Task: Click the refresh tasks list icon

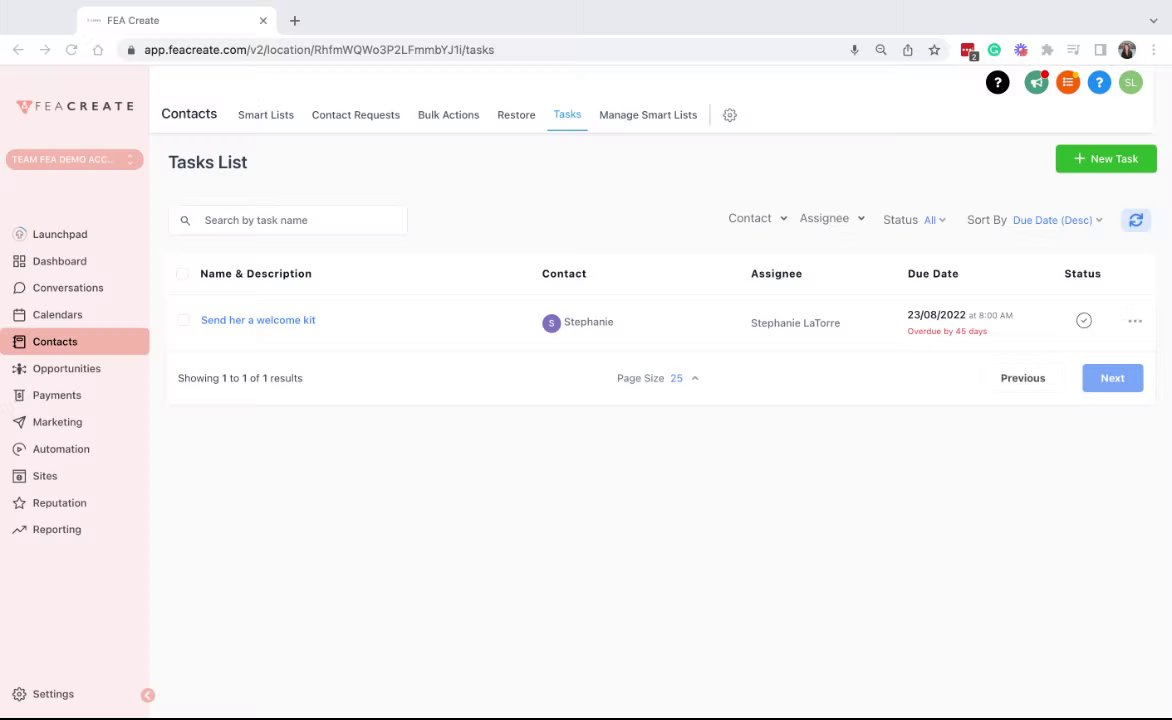Action: click(x=1135, y=220)
